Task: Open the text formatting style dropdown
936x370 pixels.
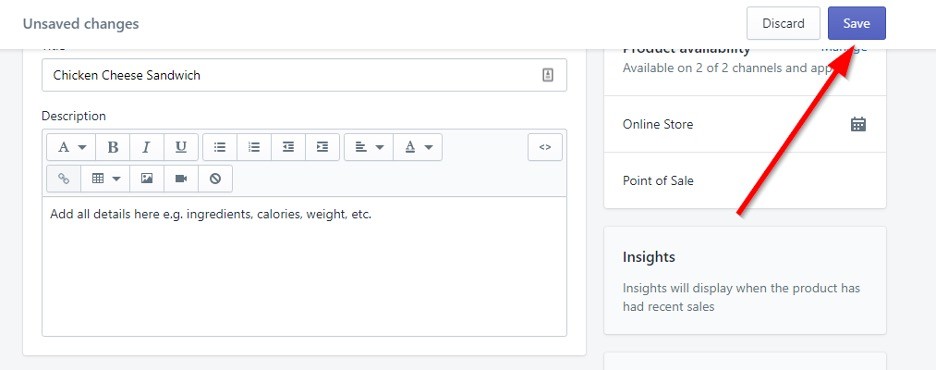Action: 71,147
